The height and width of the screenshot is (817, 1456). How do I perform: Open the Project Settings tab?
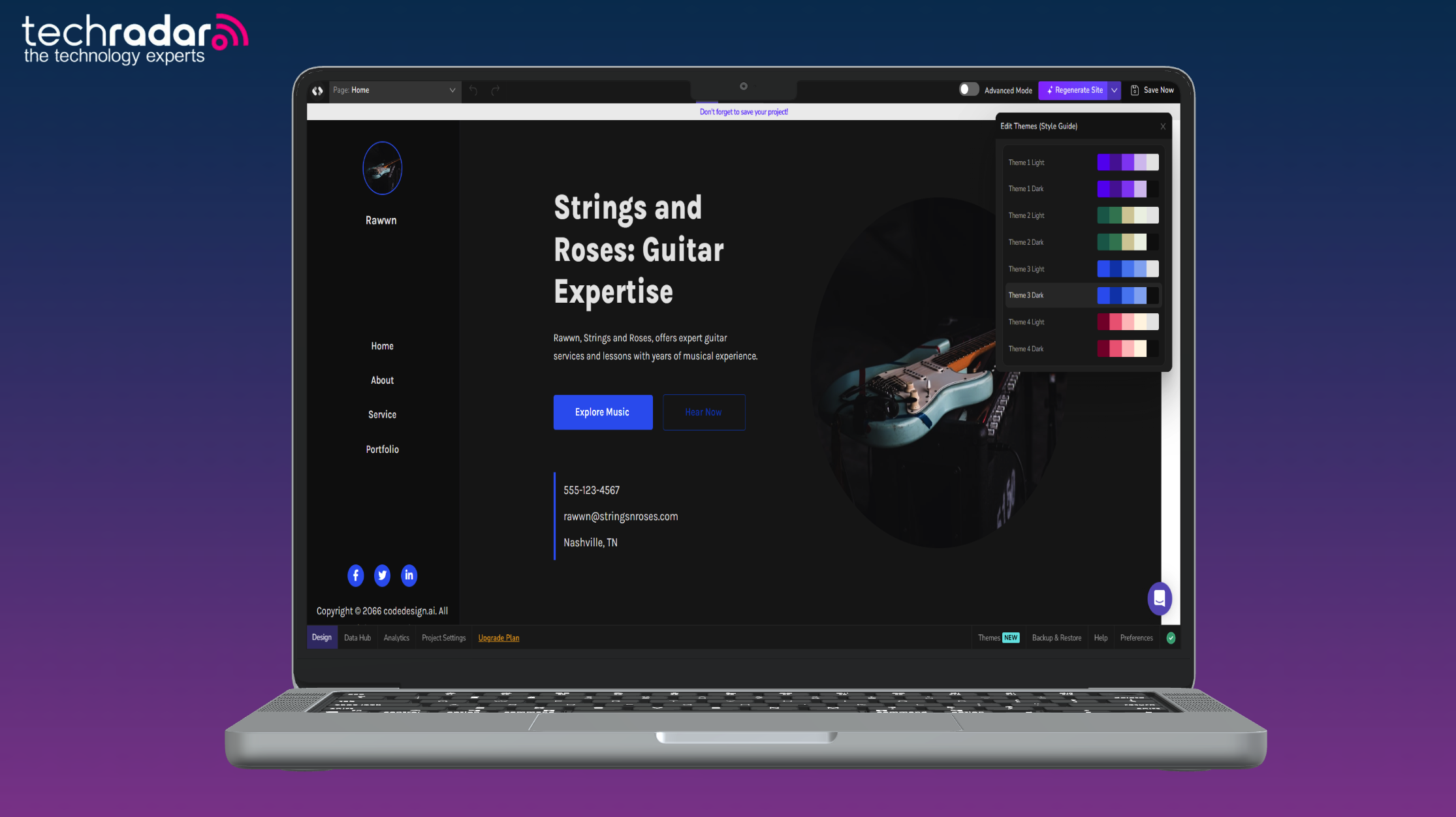point(443,638)
